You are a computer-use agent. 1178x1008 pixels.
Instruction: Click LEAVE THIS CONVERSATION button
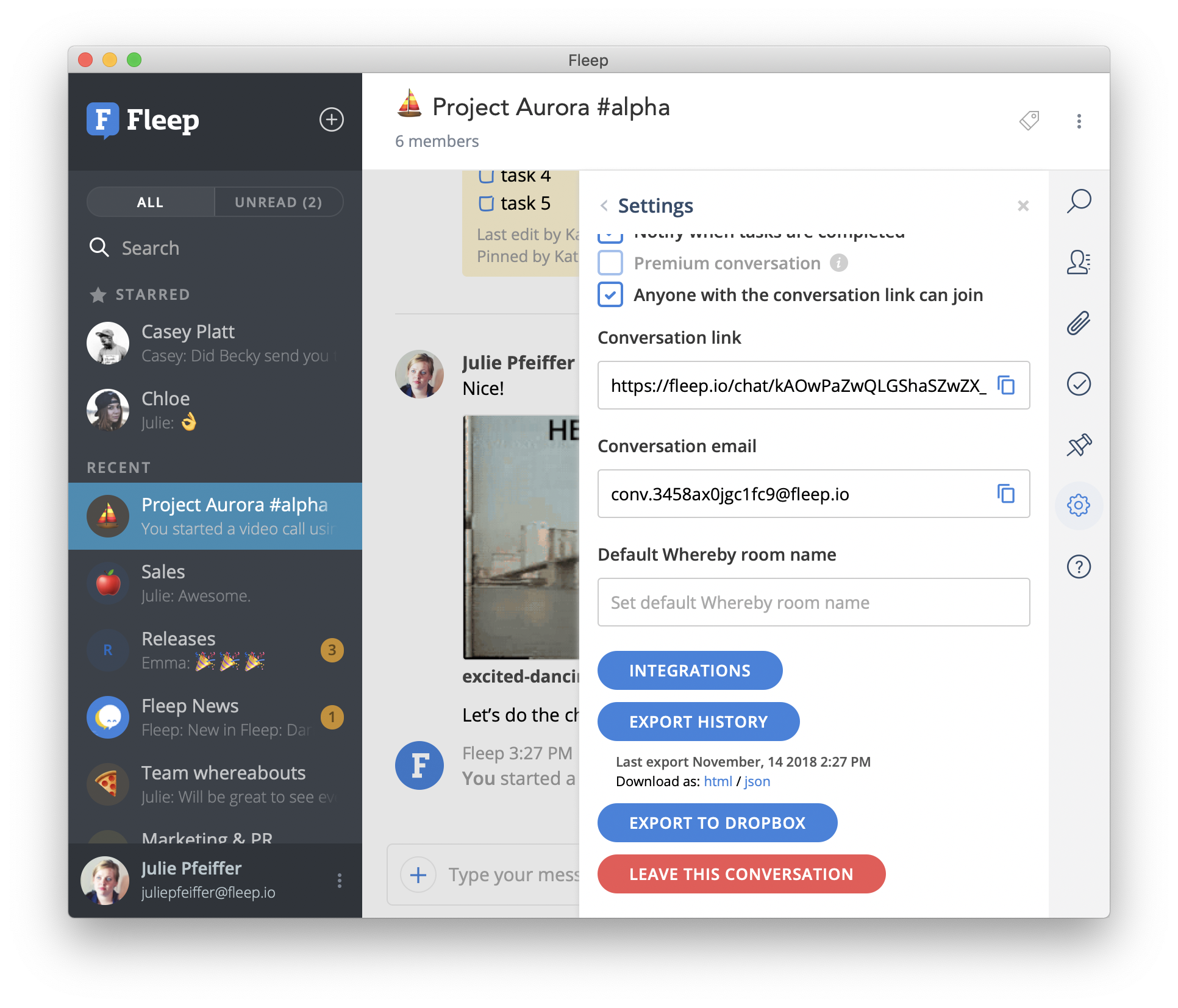tap(741, 874)
